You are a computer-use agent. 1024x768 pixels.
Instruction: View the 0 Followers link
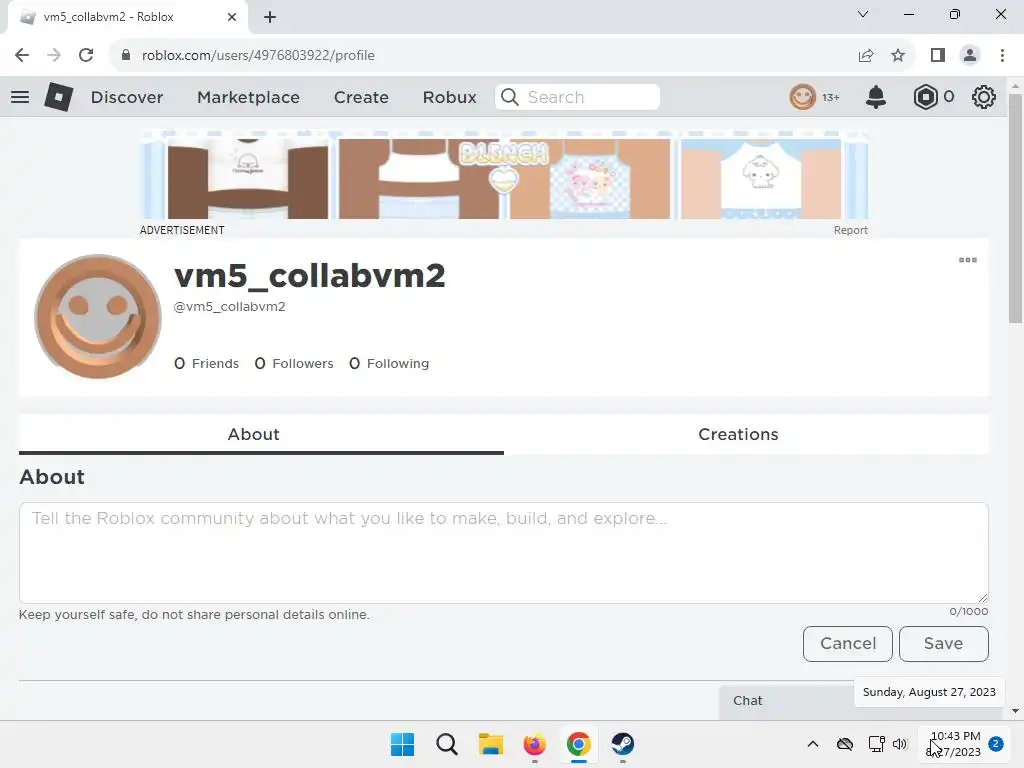[x=294, y=363]
